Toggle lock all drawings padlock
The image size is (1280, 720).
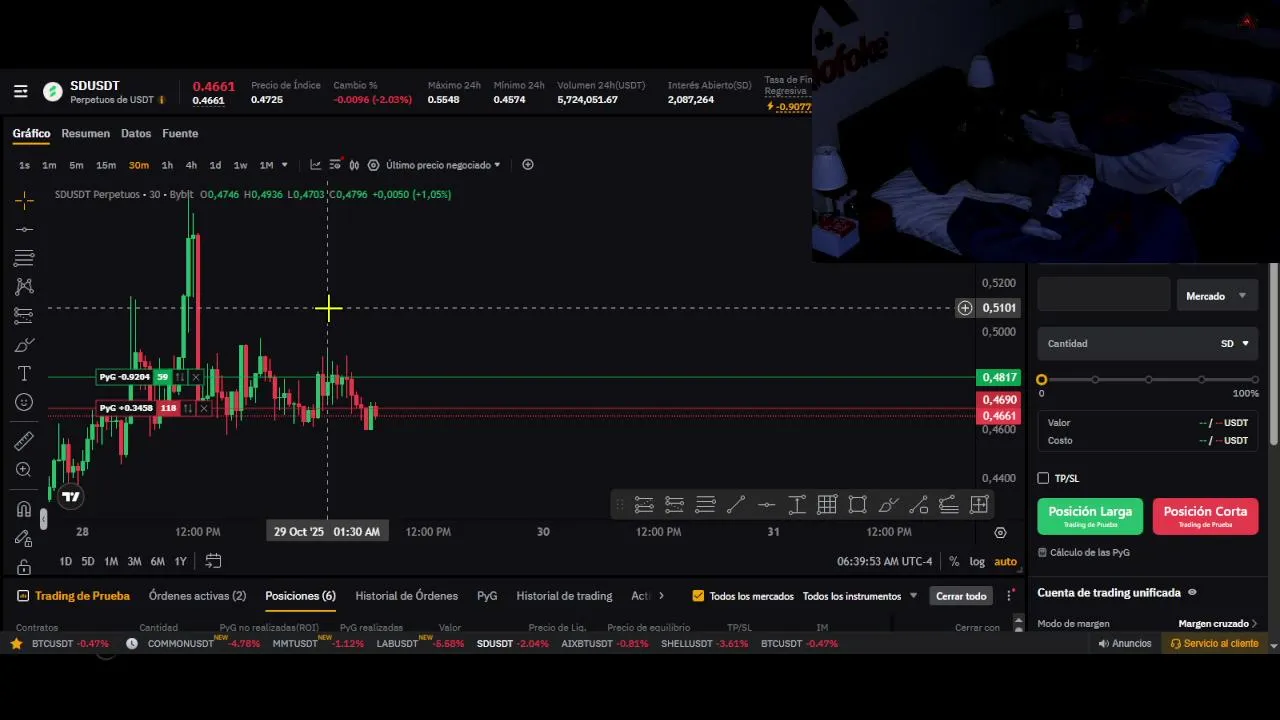pyautogui.click(x=24, y=567)
